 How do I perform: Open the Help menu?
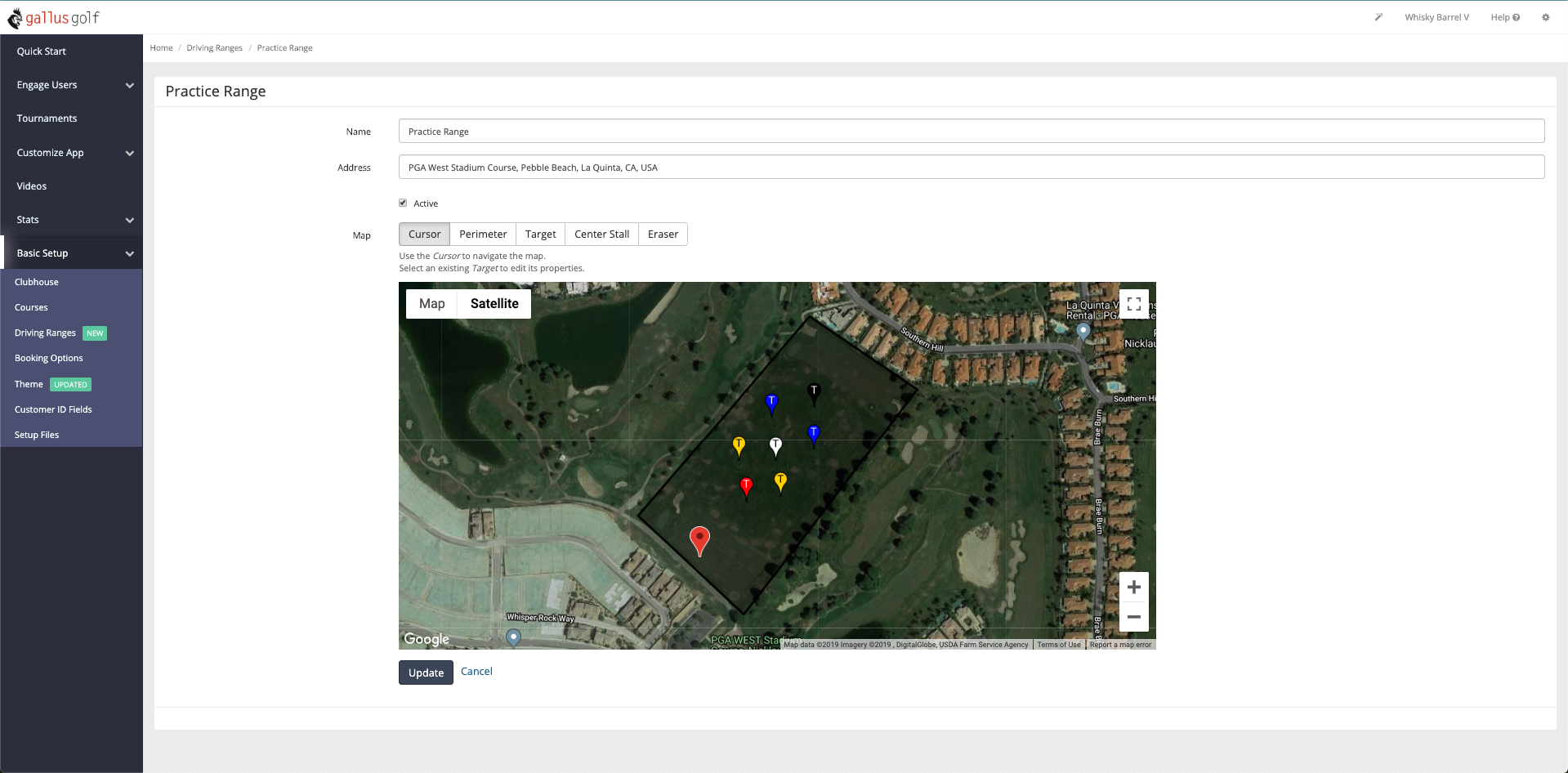[1505, 17]
